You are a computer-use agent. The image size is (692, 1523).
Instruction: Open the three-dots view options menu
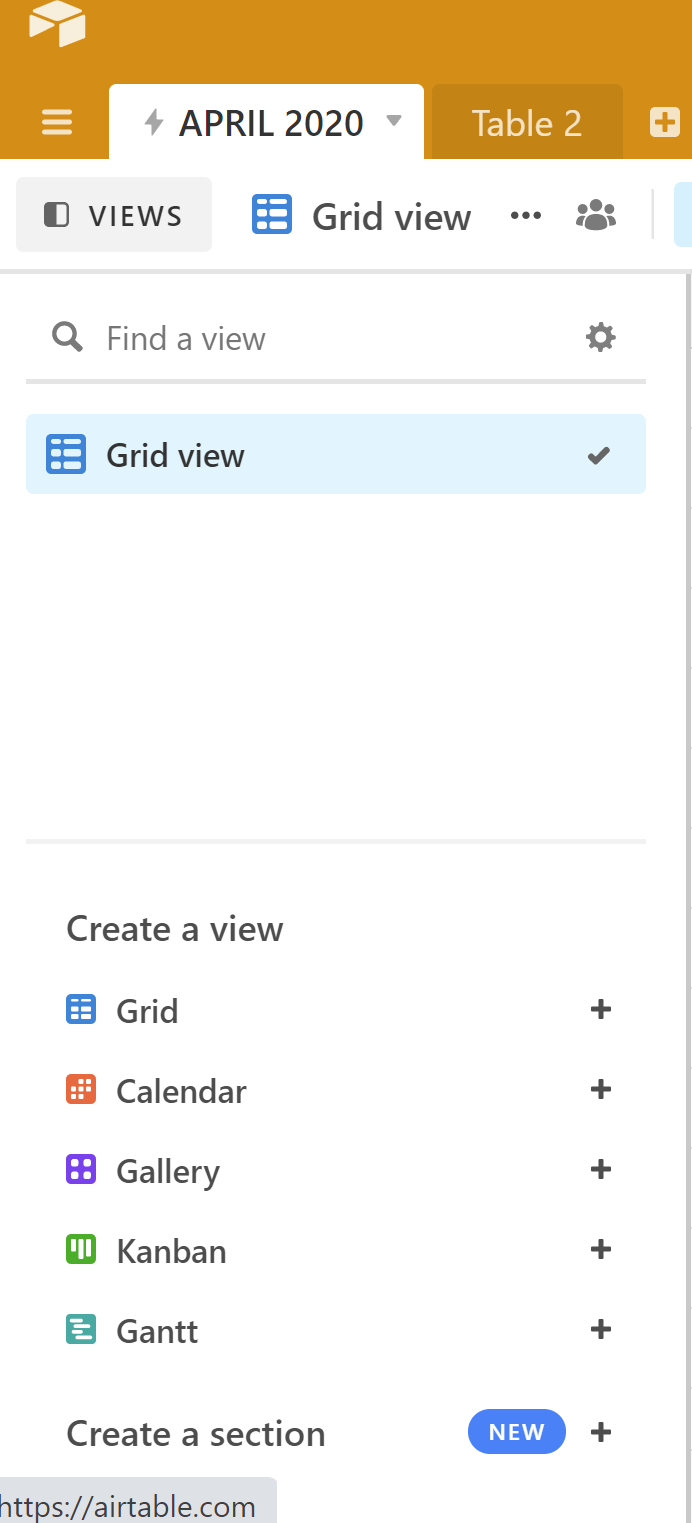tap(526, 216)
